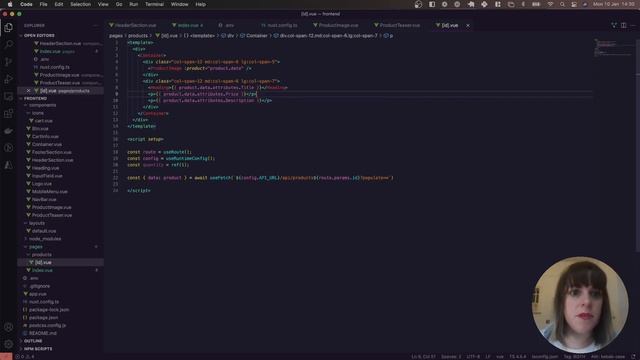Open macOS Spotlight search icon
The height and width of the screenshot is (360, 640).
pyautogui.click(x=562, y=4)
